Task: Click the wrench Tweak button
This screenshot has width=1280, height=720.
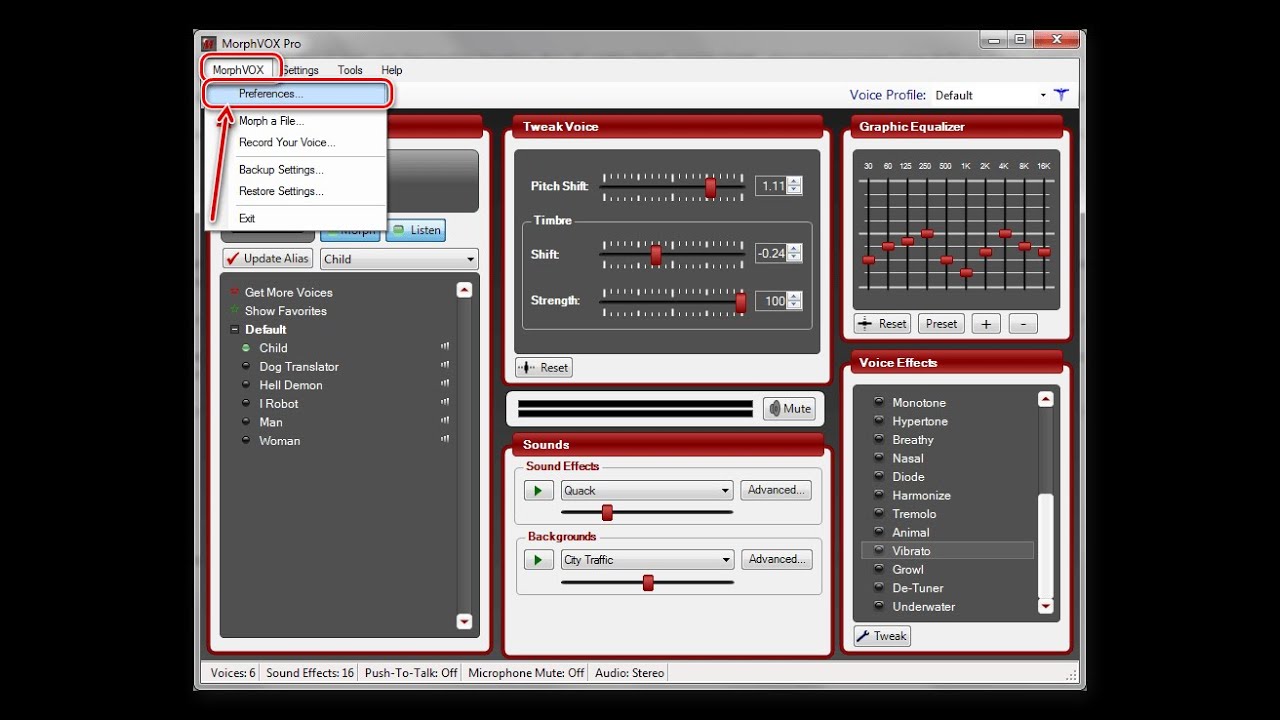Action: coord(882,636)
